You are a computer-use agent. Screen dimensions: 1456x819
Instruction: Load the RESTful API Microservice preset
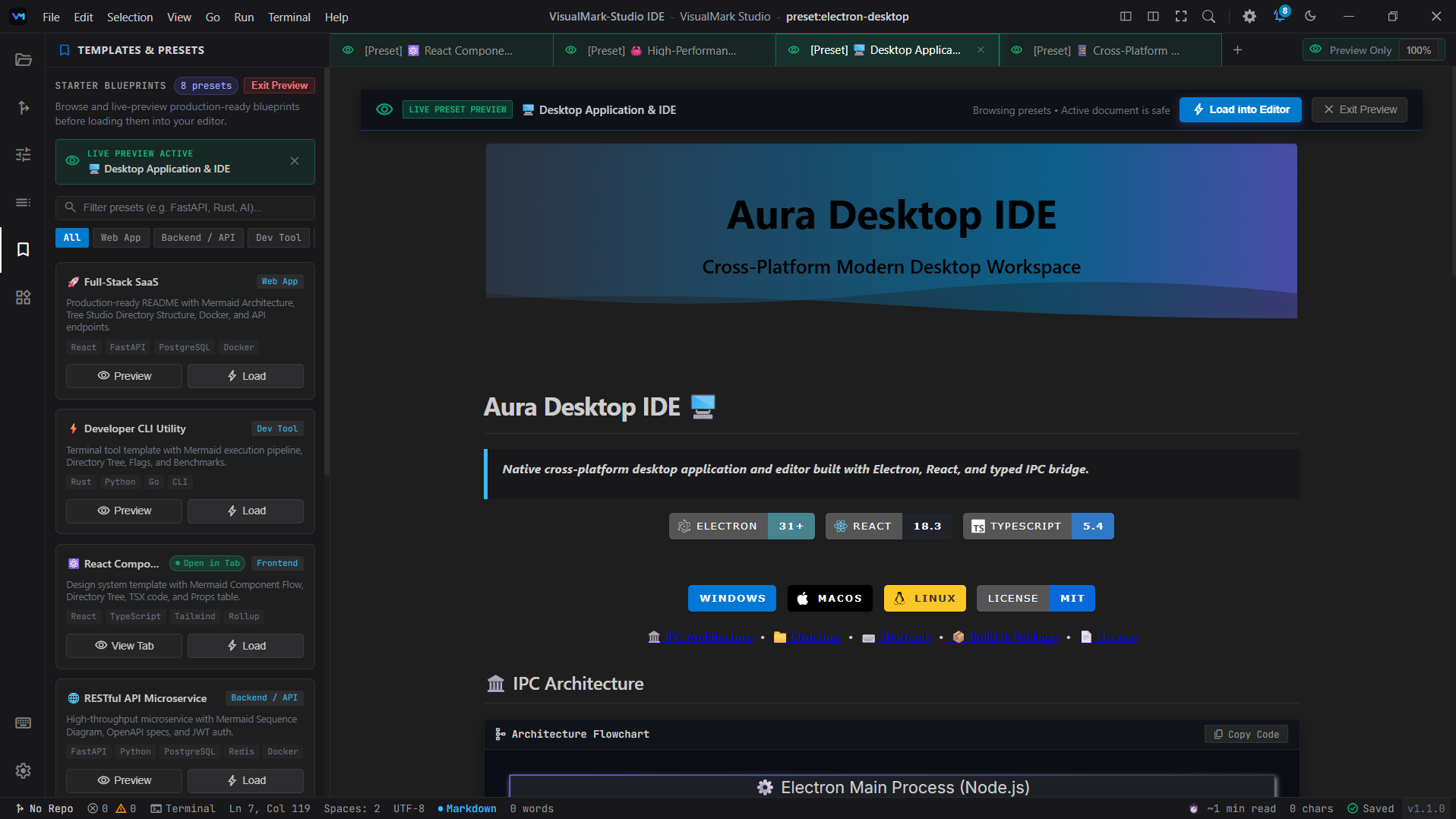pyautogui.click(x=245, y=780)
